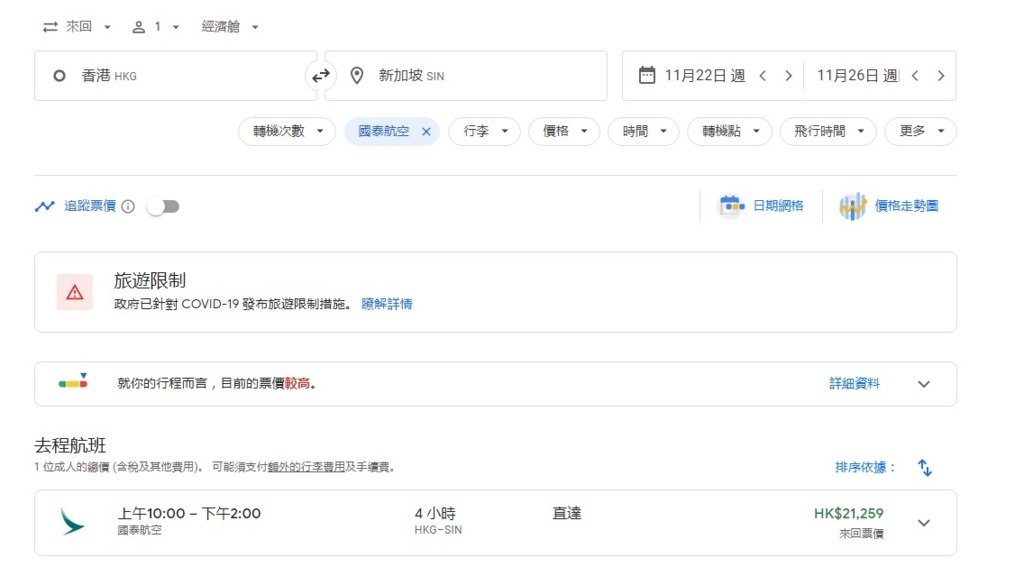Expand the price insight details chevron
Screen dimensions: 1024x576
(x=923, y=384)
